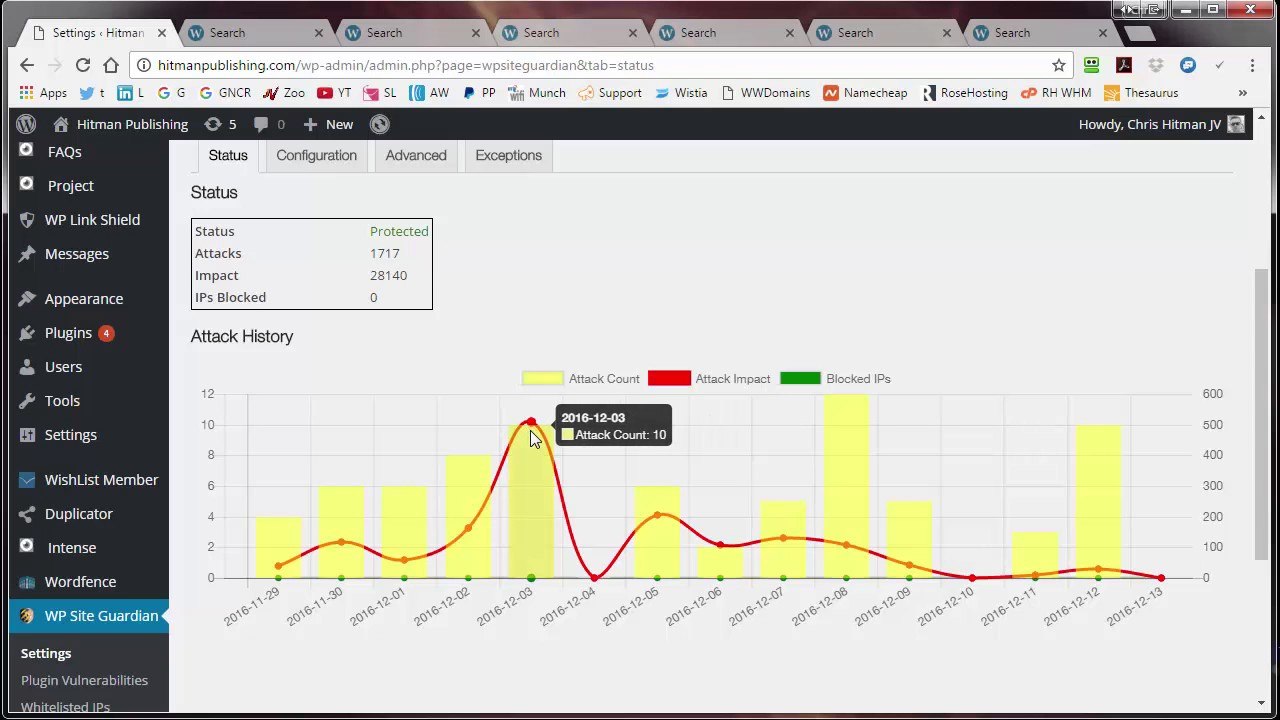
Task: Open the New content menu
Action: 328,124
